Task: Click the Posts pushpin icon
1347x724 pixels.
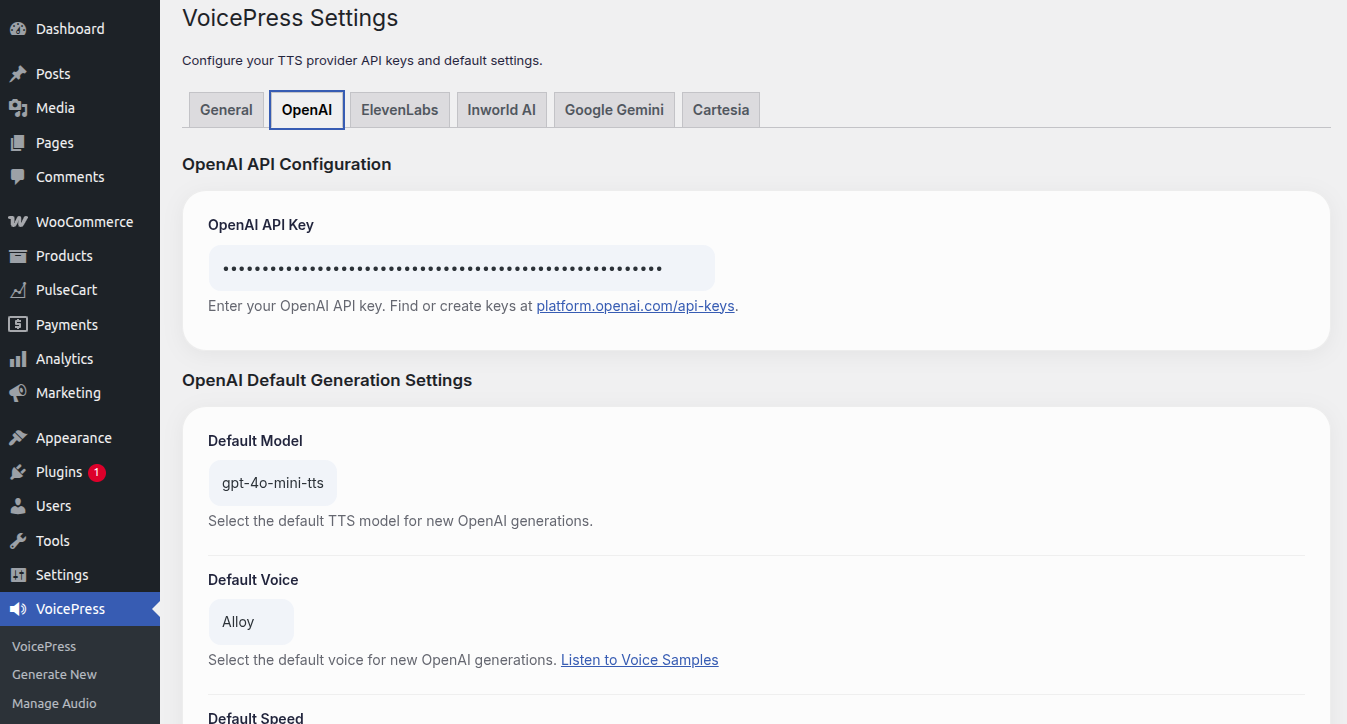Action: pos(18,74)
